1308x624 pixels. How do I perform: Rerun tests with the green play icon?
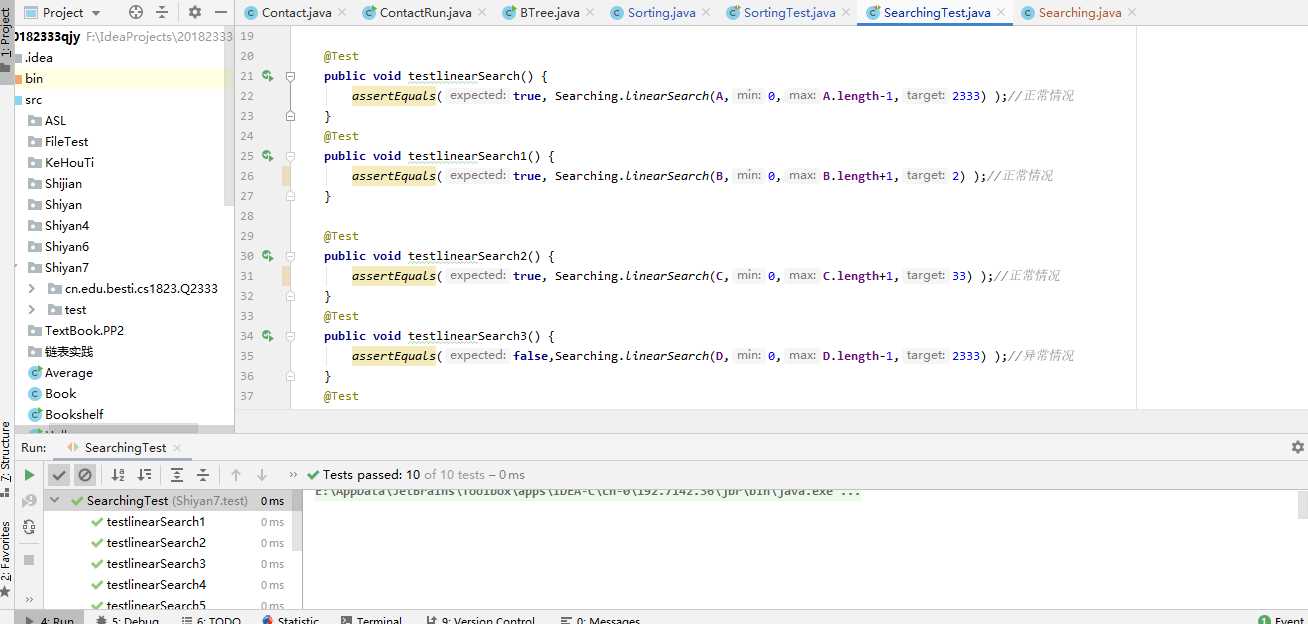tap(29, 475)
